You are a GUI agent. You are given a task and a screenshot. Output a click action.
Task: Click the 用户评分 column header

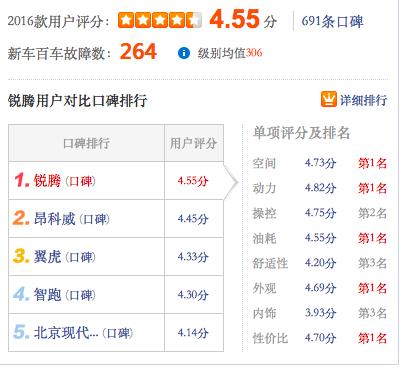tap(193, 143)
